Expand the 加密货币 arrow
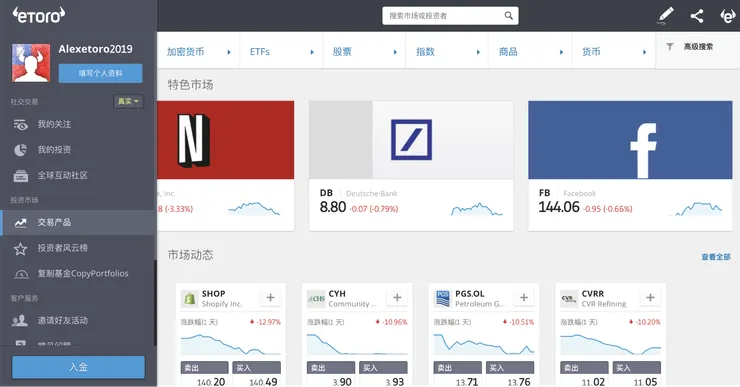Image resolution: width=740 pixels, height=387 pixels. click(x=229, y=52)
